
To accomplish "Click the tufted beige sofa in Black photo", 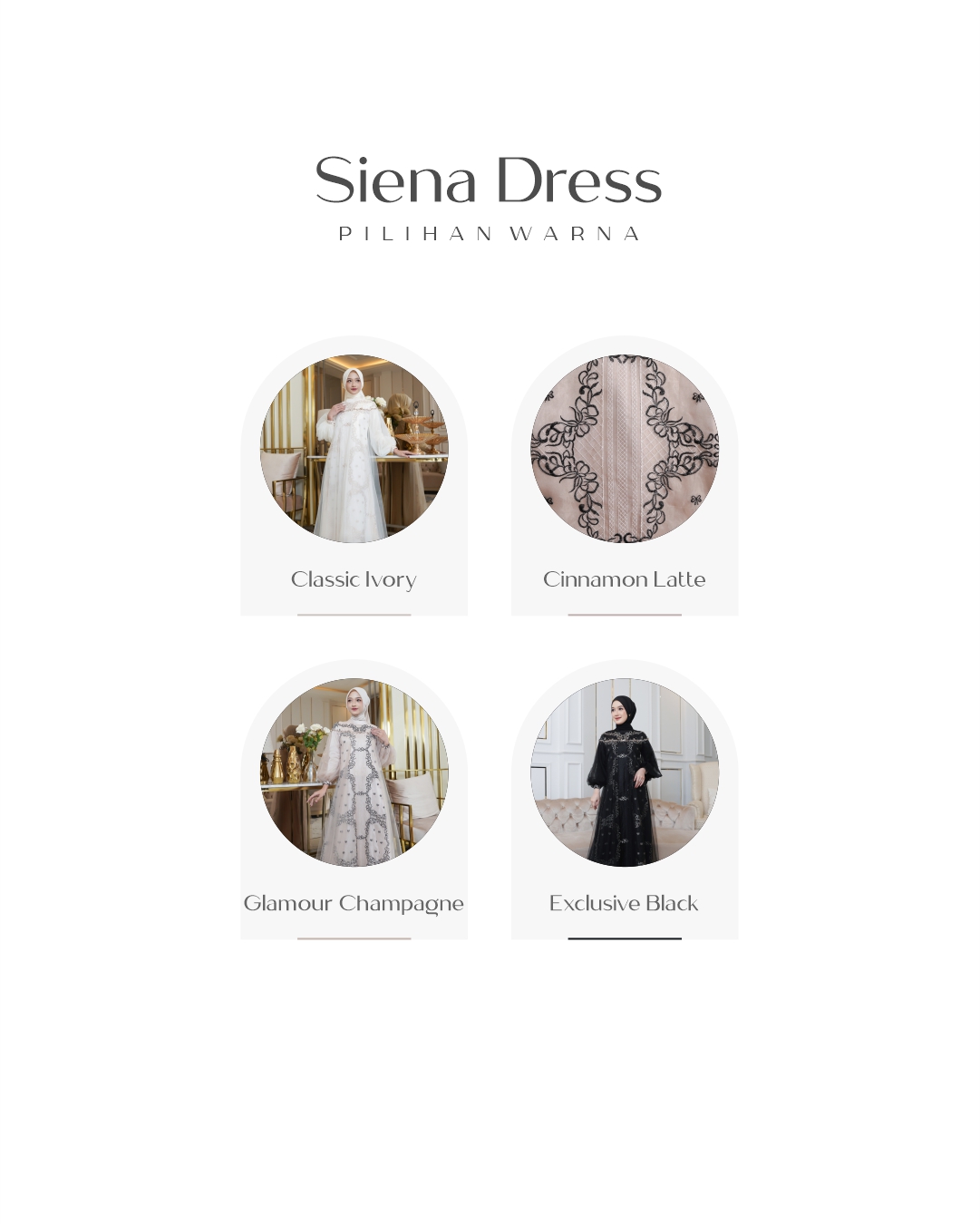I will point(562,821).
